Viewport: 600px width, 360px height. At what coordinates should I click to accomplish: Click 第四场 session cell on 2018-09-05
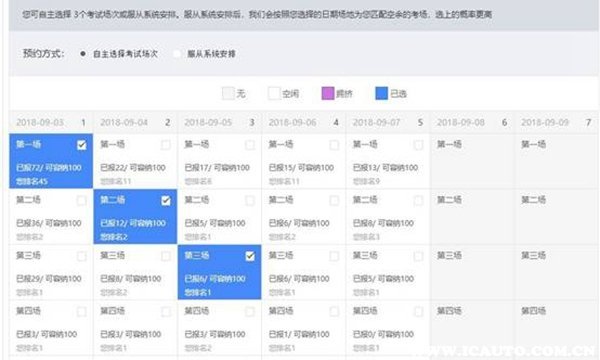pos(219,327)
